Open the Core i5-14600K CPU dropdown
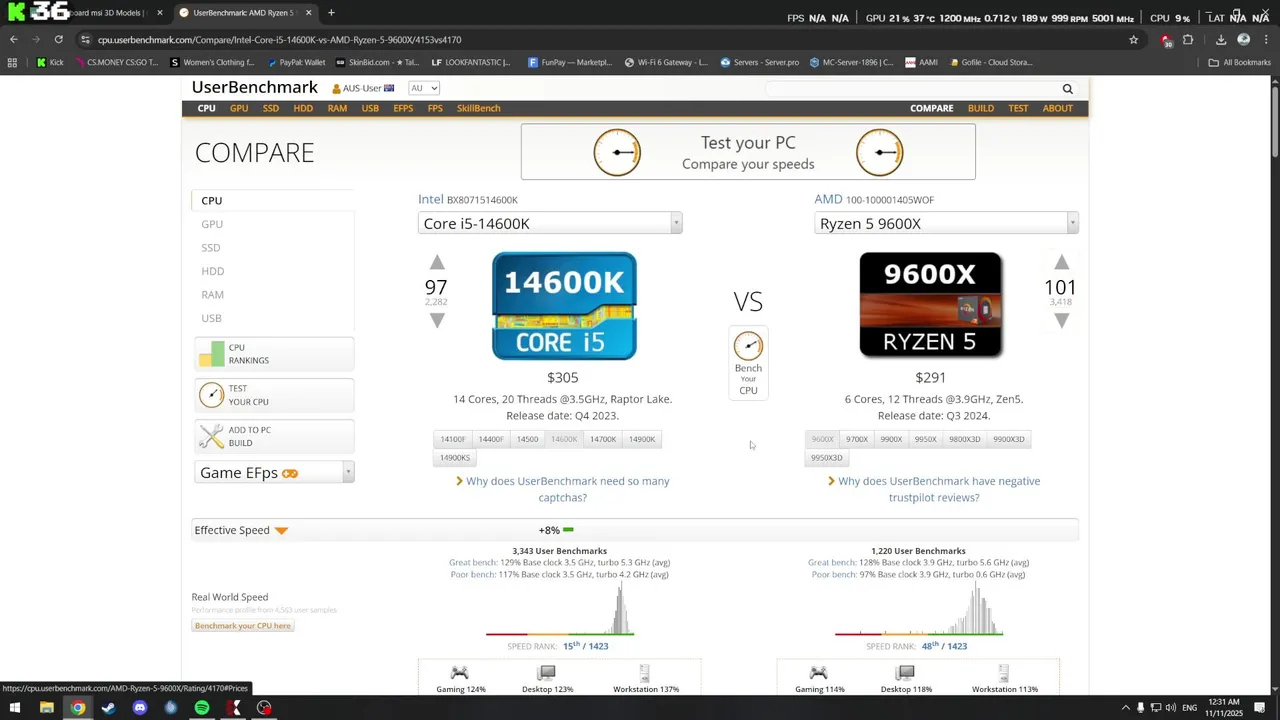 (550, 223)
